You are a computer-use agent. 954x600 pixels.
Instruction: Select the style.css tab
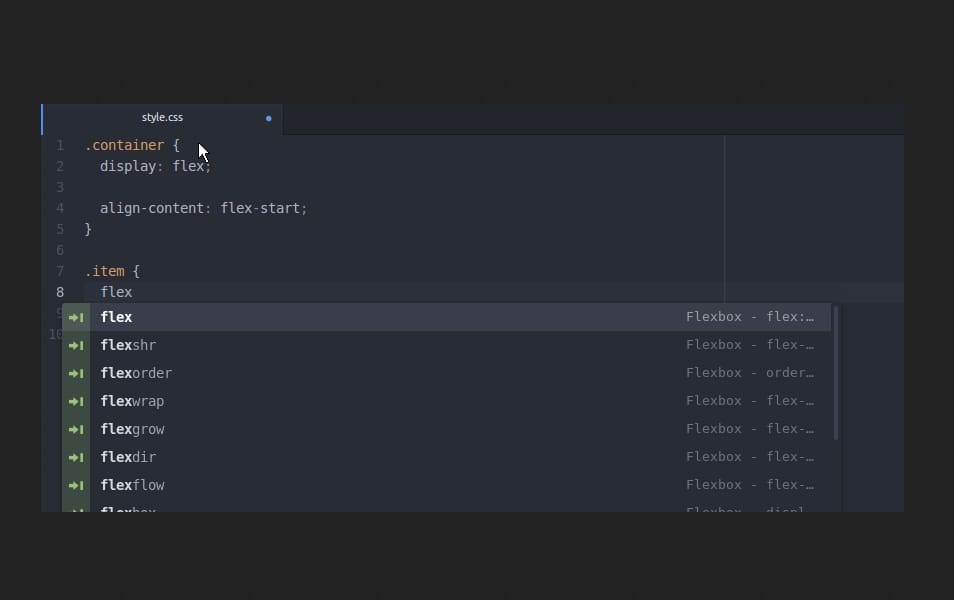pos(162,118)
